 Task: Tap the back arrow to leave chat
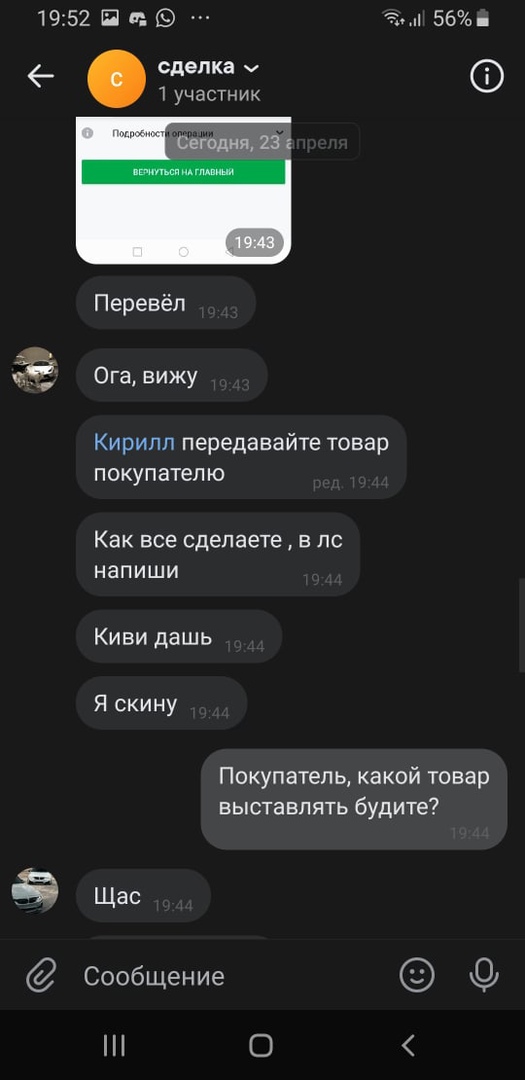tap(41, 76)
